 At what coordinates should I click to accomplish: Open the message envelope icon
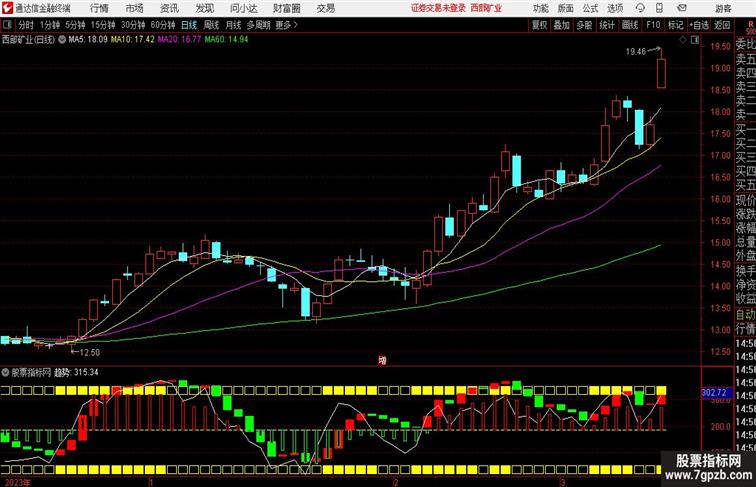[682, 8]
